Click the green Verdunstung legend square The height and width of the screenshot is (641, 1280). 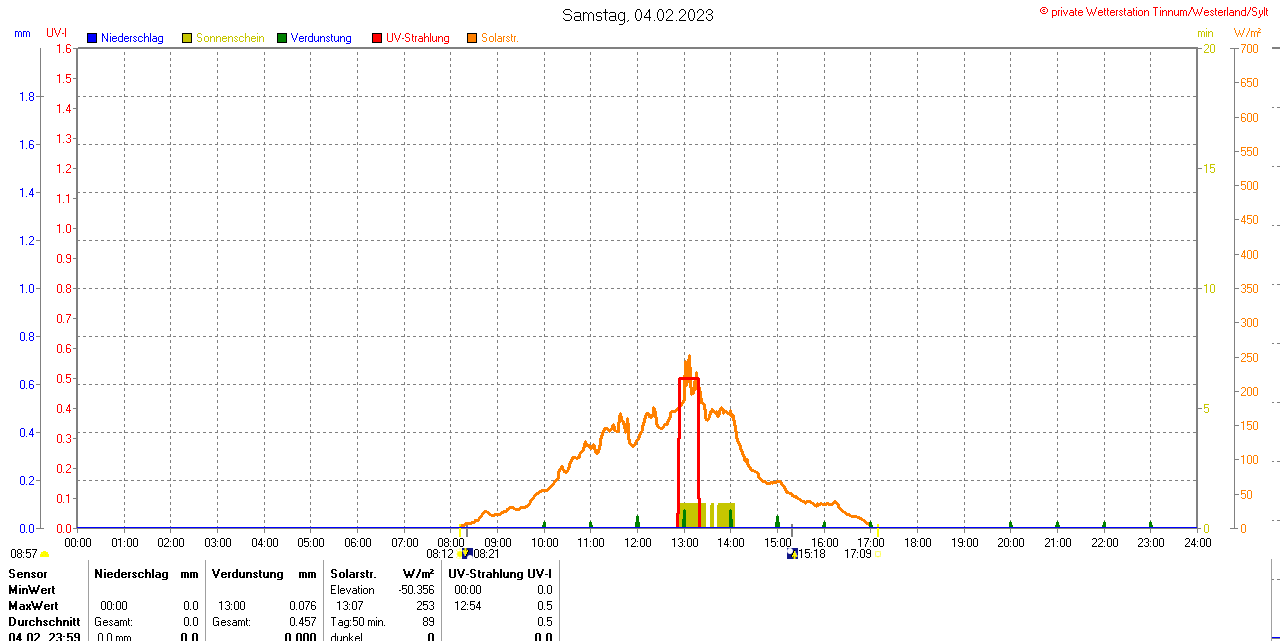[282, 38]
